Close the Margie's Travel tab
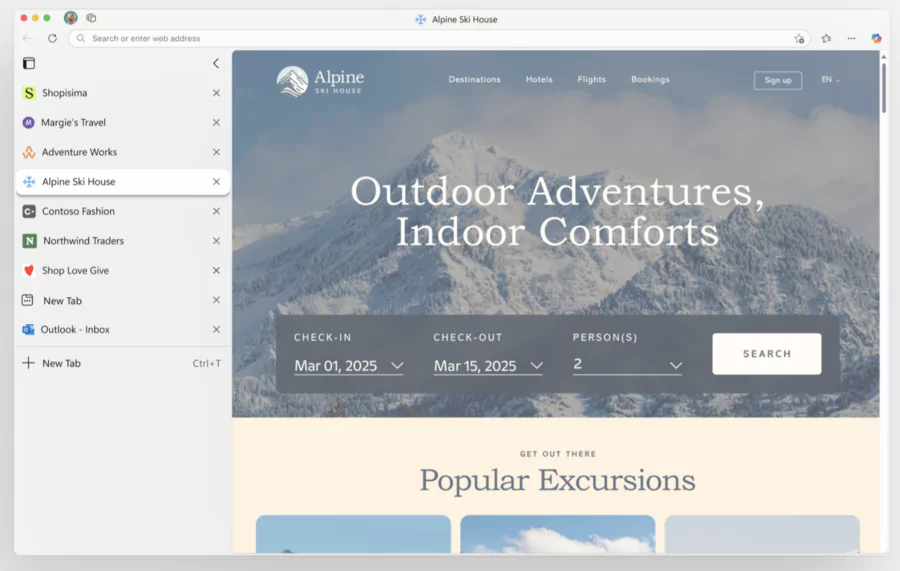This screenshot has width=900, height=571. coord(216,122)
